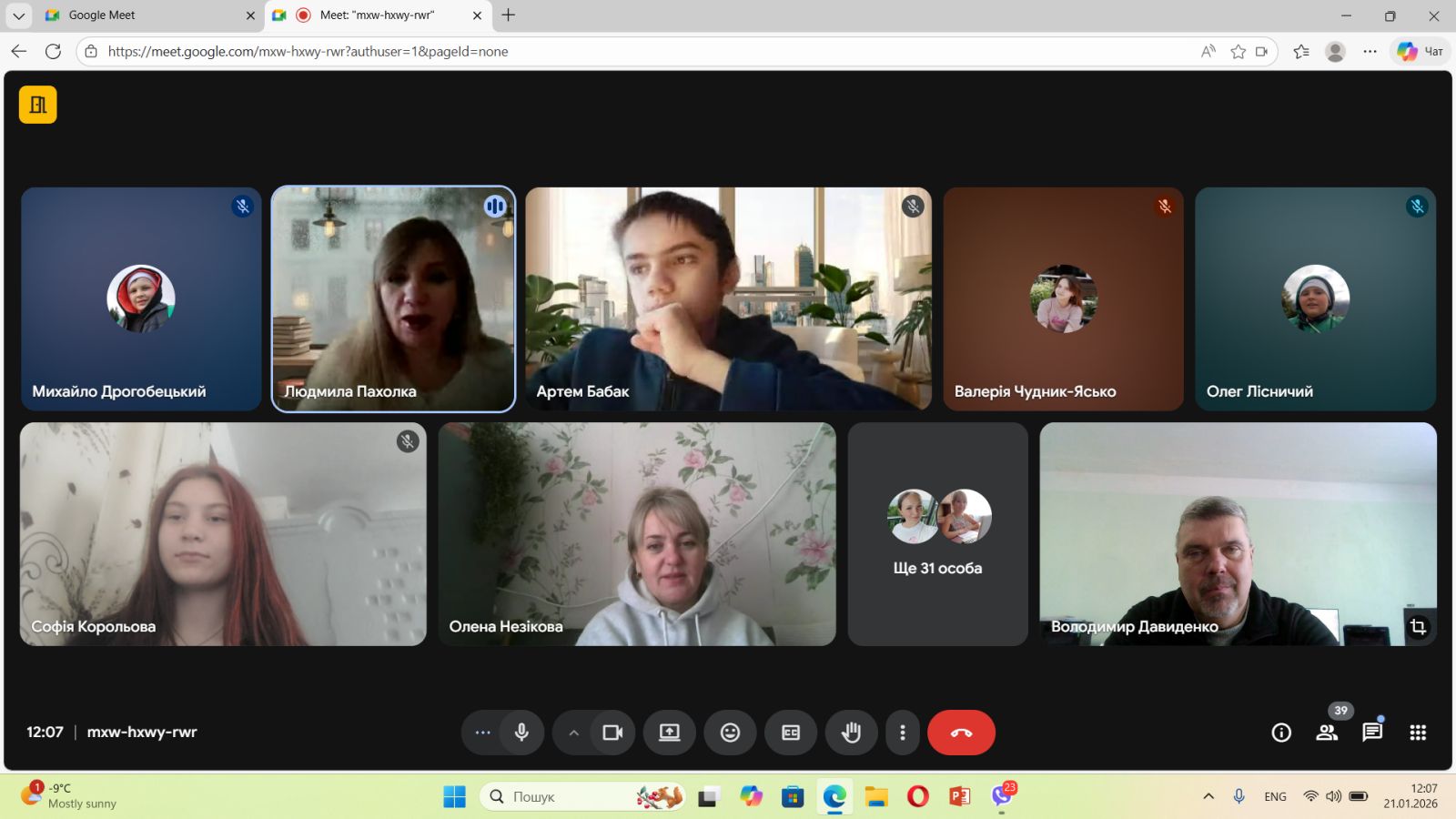Toggle the microphone on or off

pos(521,733)
